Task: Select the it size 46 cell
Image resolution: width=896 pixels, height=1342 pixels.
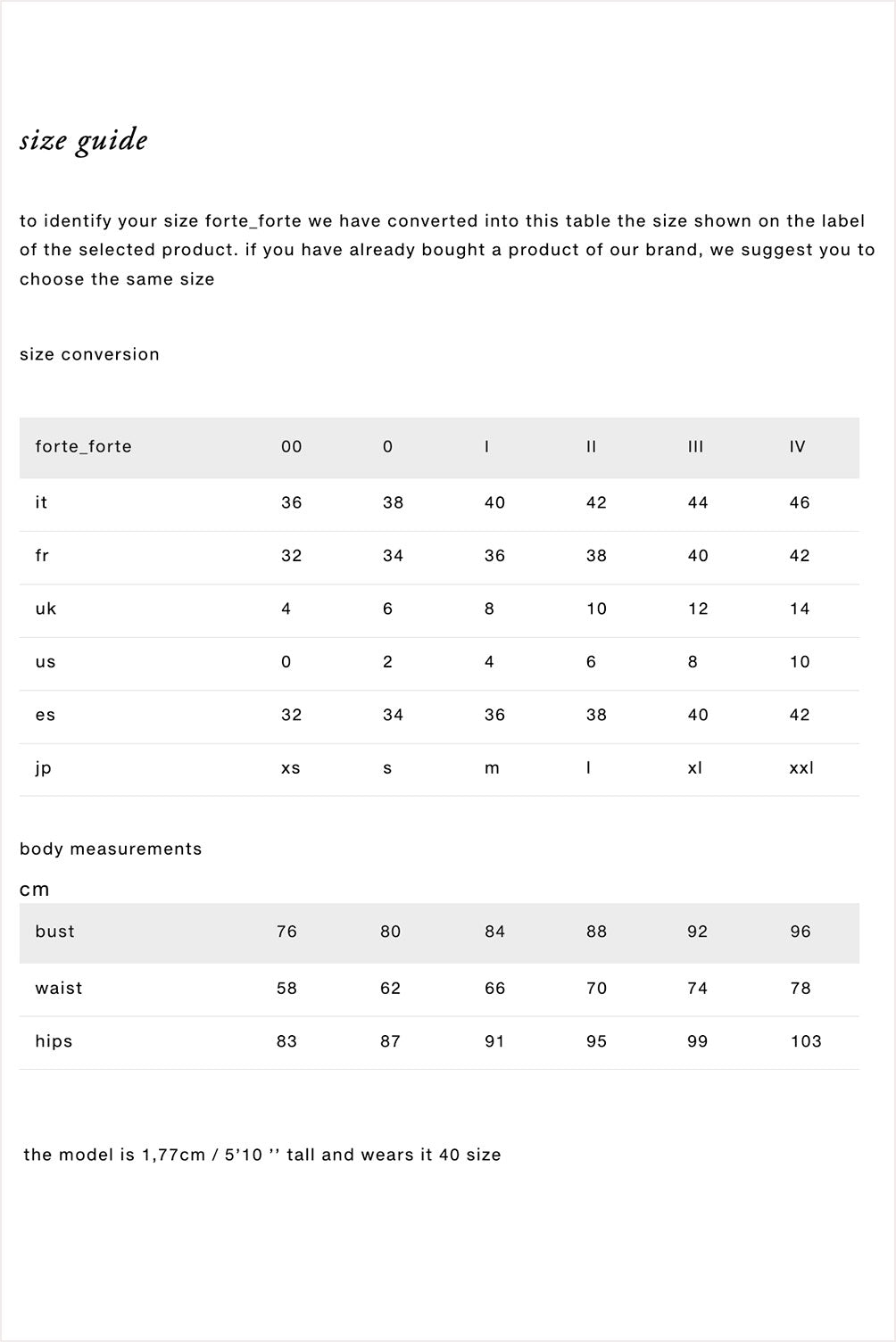Action: point(799,502)
